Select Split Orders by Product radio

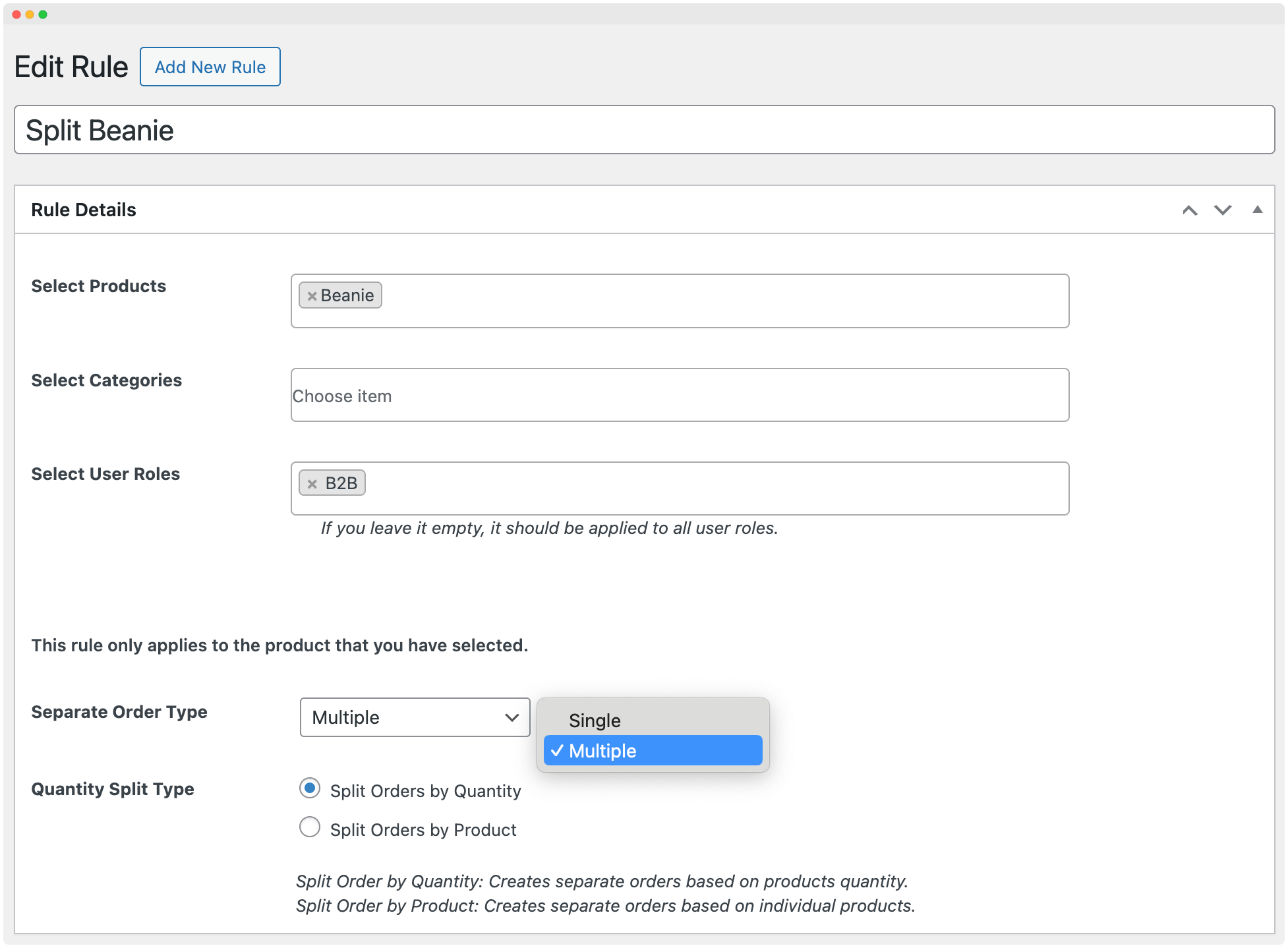[x=309, y=827]
